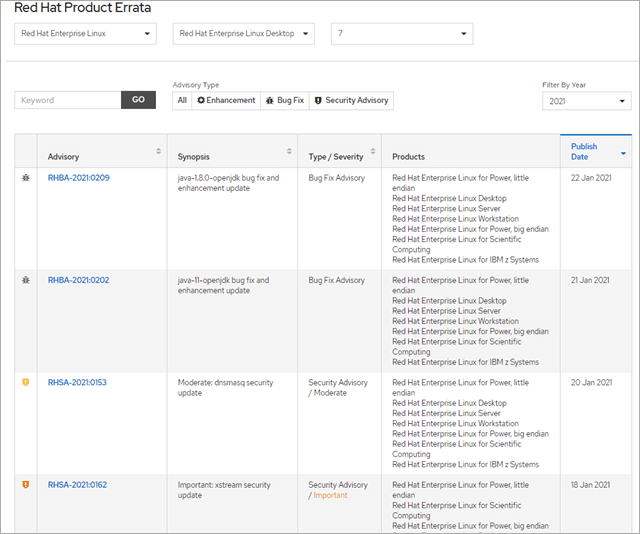640x534 pixels.
Task: Click the Advisory column header text
Action: pos(63,157)
